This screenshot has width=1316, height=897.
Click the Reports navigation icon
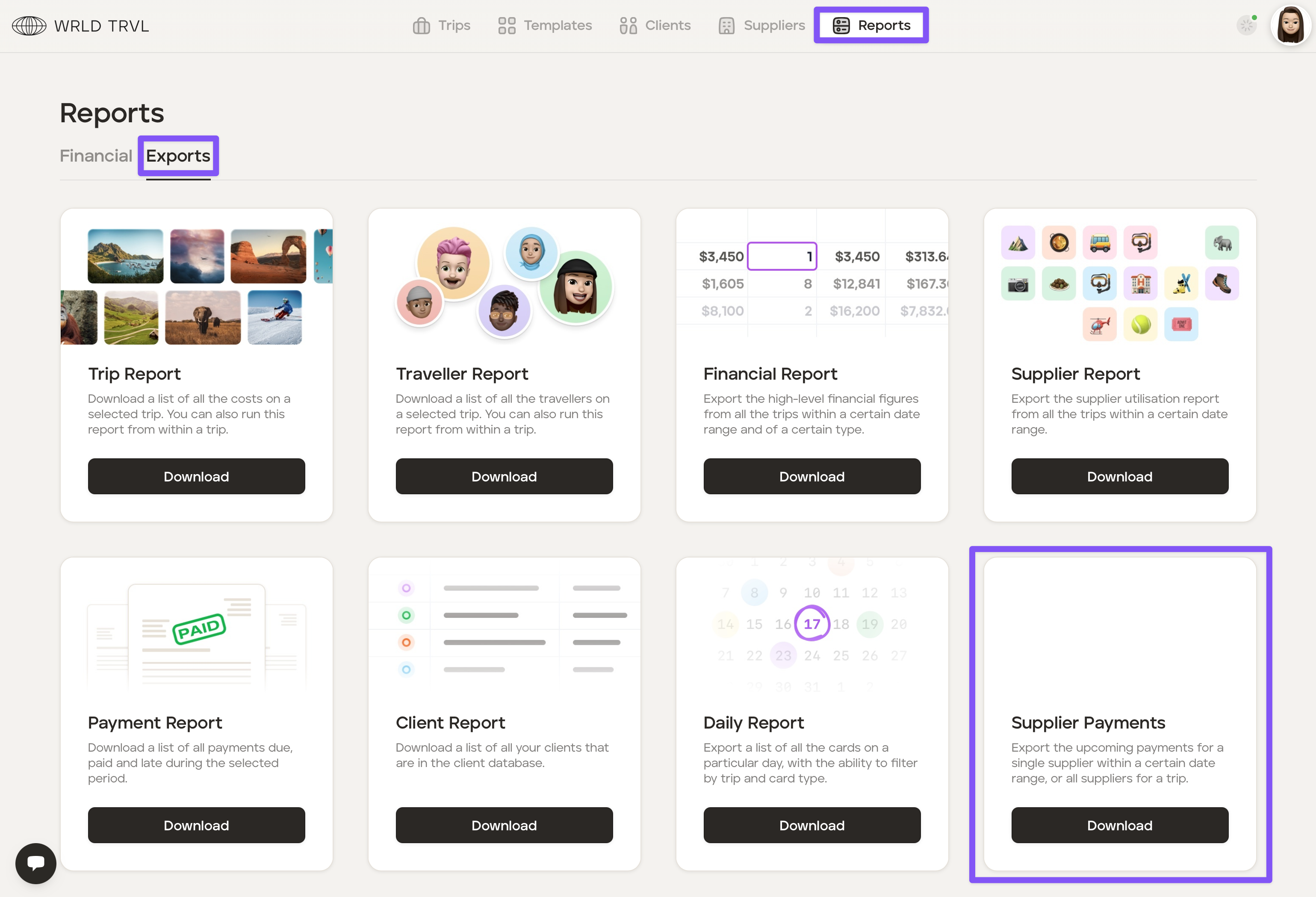pos(841,26)
